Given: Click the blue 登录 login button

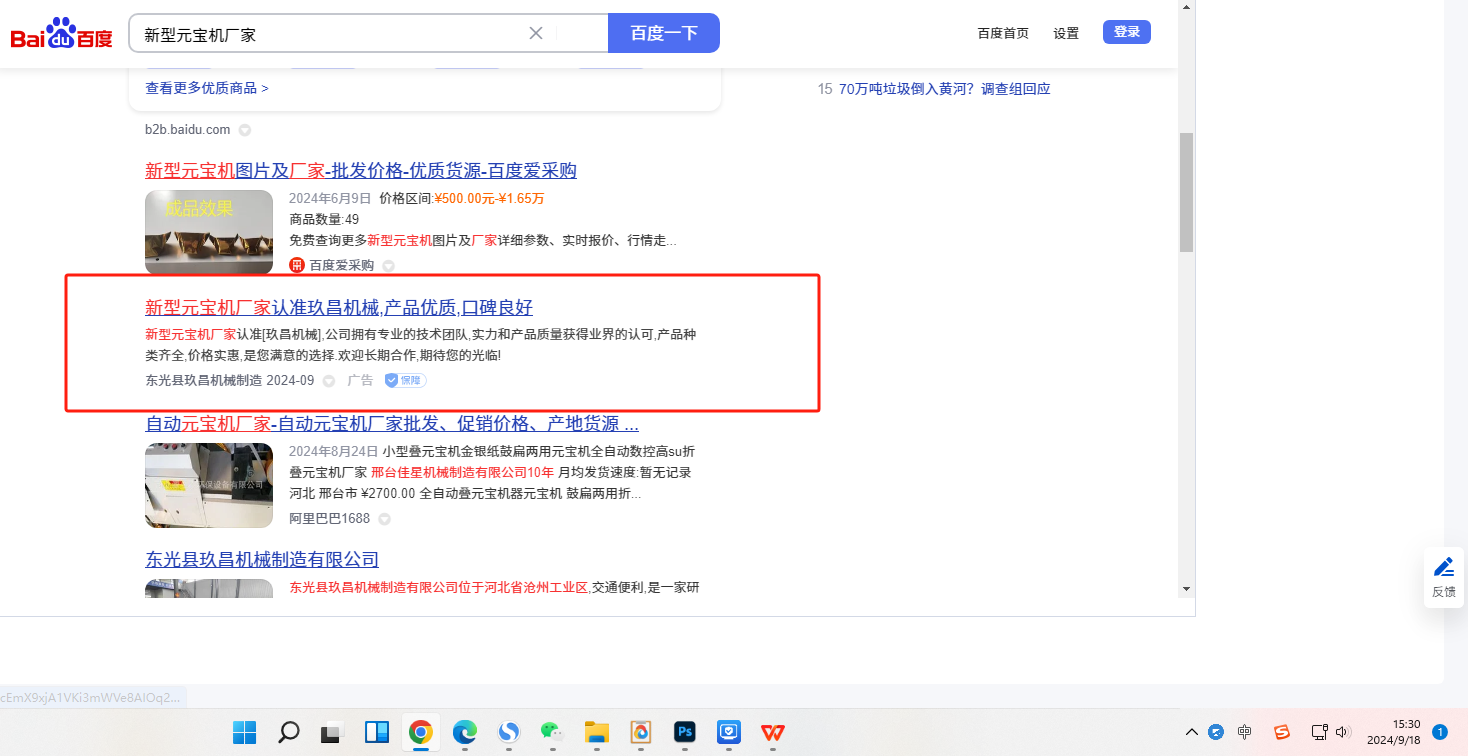Looking at the screenshot, I should point(1127,32).
